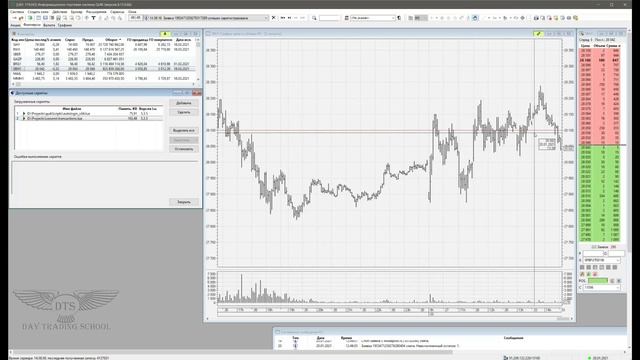Click the bold highlighted red order book row
Viewport: 640px width, 360px height.
click(600, 60)
